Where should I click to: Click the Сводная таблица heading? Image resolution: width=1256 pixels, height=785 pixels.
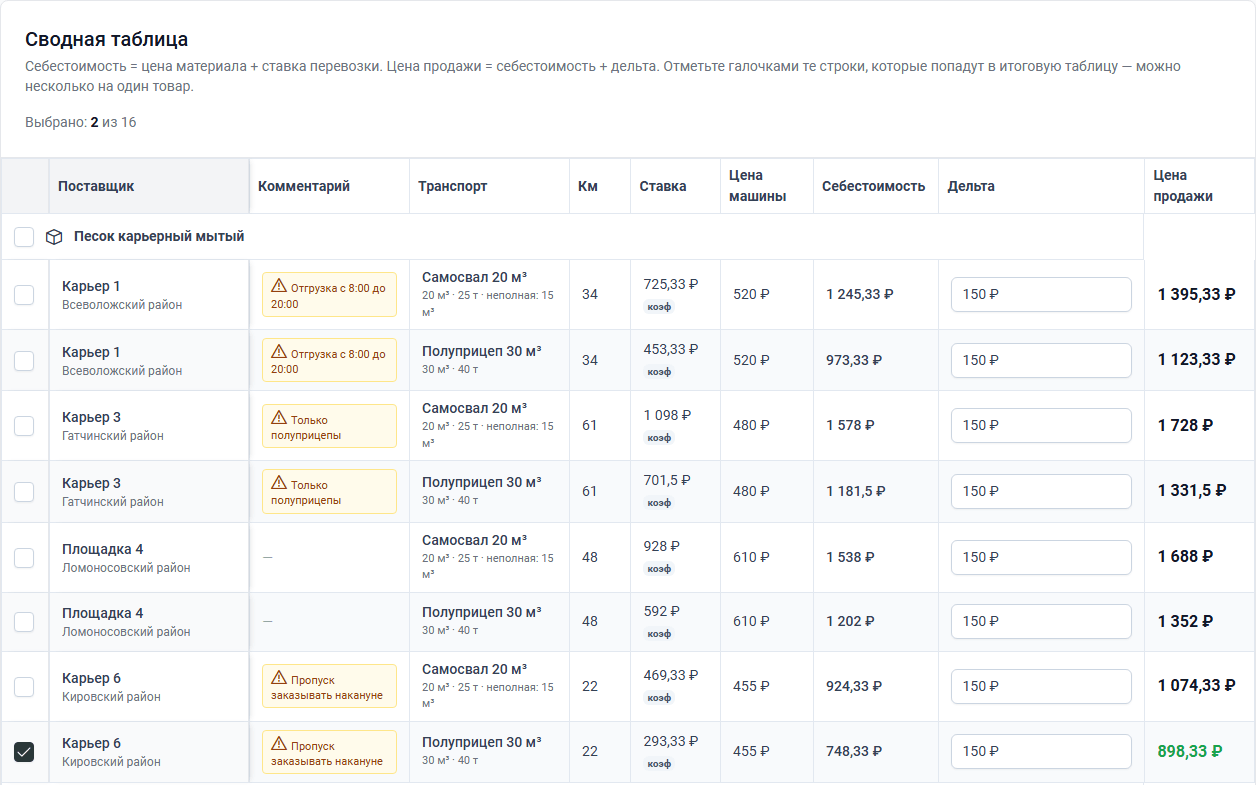tap(107, 40)
